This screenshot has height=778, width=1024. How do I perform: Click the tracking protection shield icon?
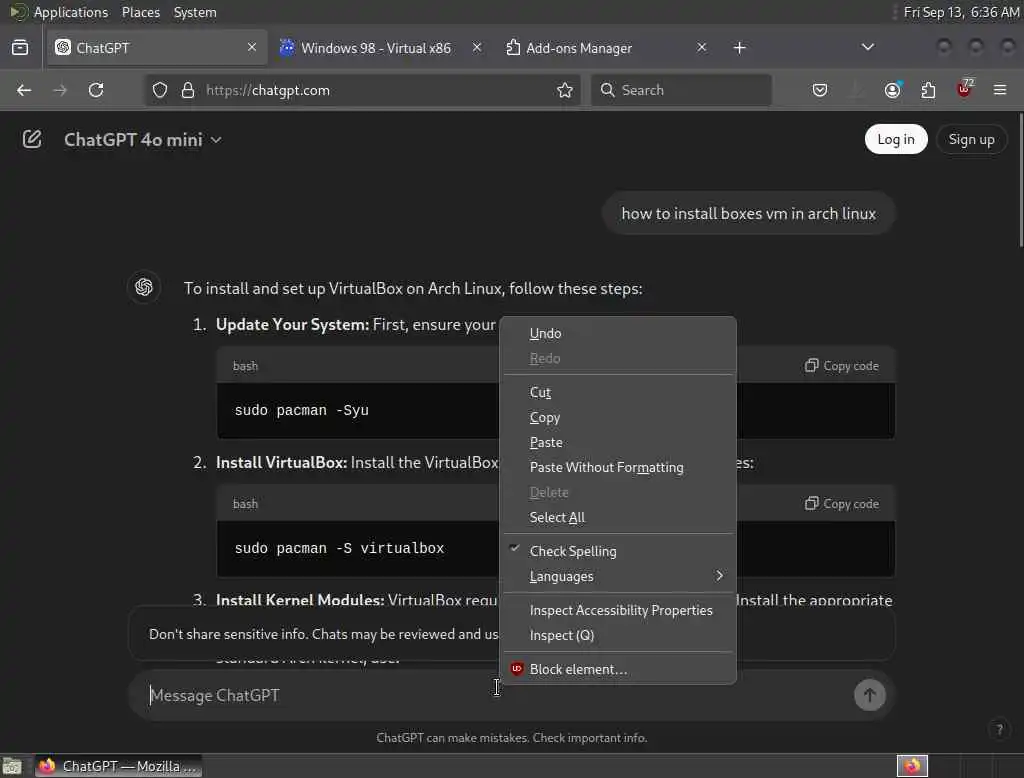pyautogui.click(x=159, y=90)
